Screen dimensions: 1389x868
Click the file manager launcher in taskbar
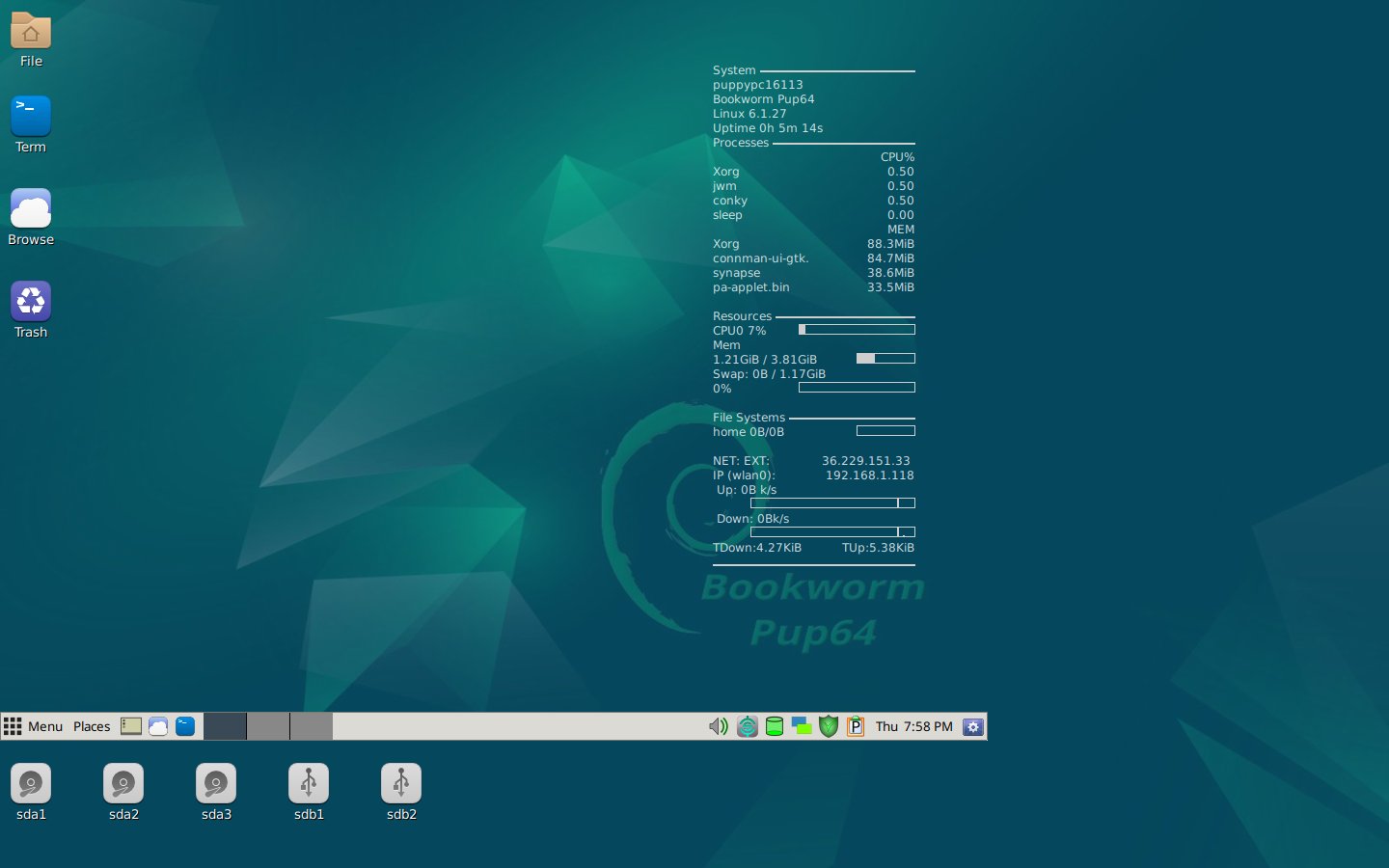(131, 726)
